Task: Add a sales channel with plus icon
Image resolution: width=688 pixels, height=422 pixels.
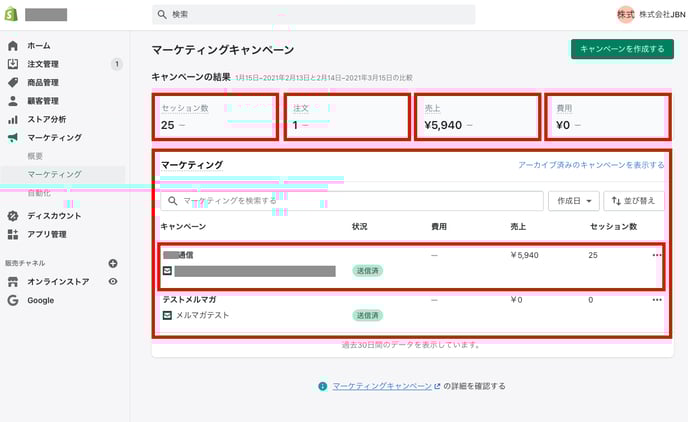Action: tap(113, 263)
